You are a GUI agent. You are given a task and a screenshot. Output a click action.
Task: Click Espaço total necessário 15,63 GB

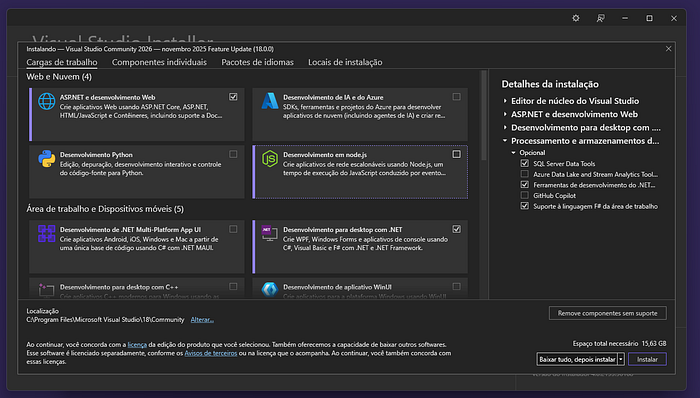(619, 344)
